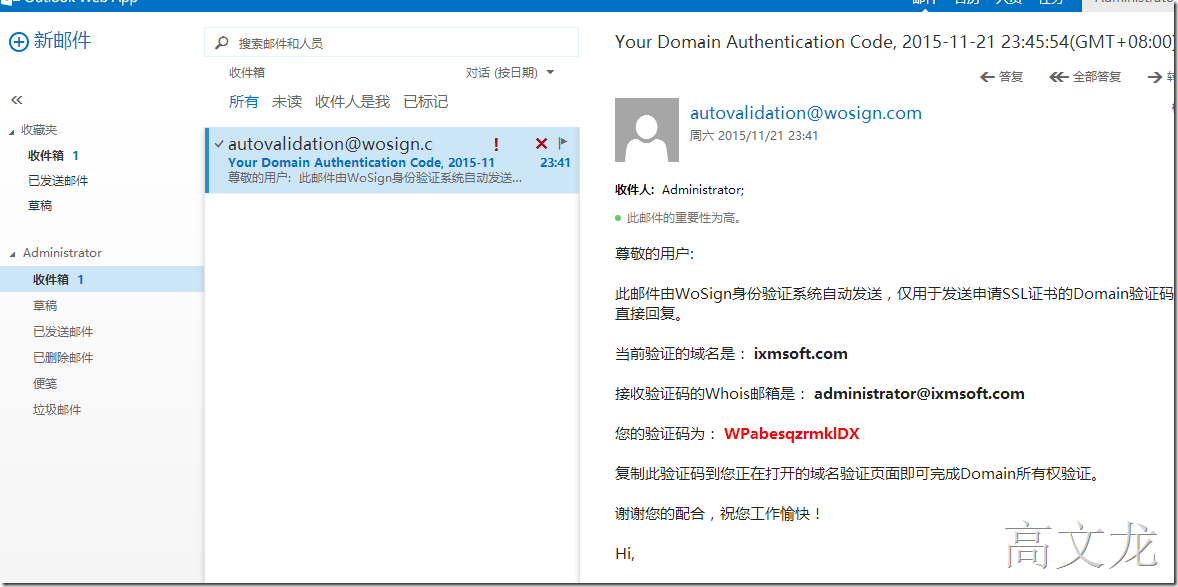The width and height of the screenshot is (1178, 587).
Task: Open 收件箱 under 收藏夹
Action: [53, 156]
